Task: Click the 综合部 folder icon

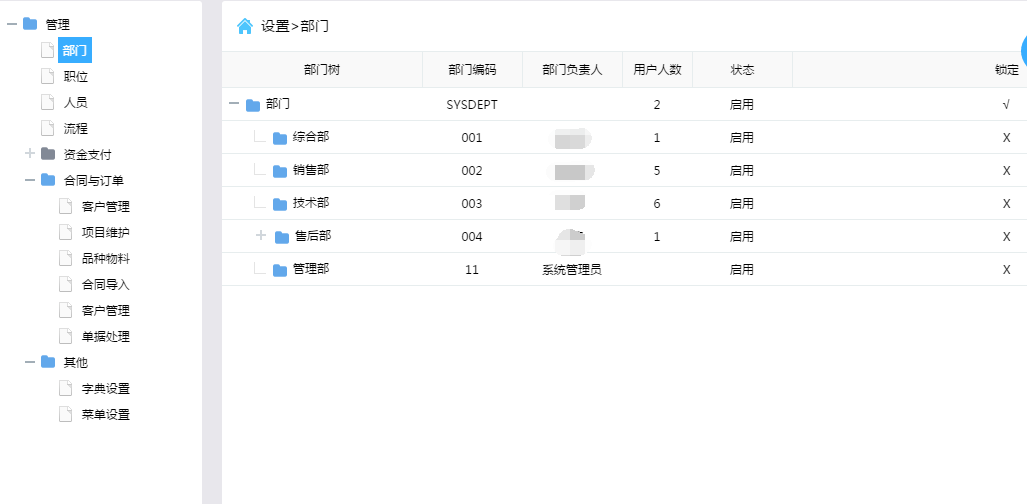Action: (x=280, y=138)
